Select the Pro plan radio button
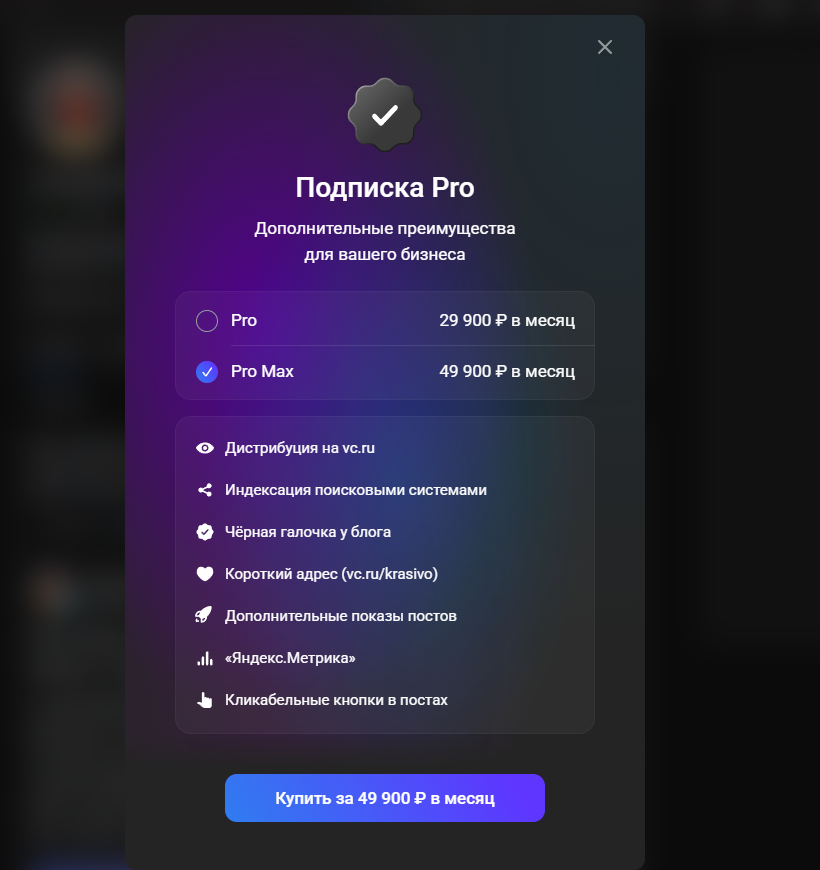 pos(207,321)
